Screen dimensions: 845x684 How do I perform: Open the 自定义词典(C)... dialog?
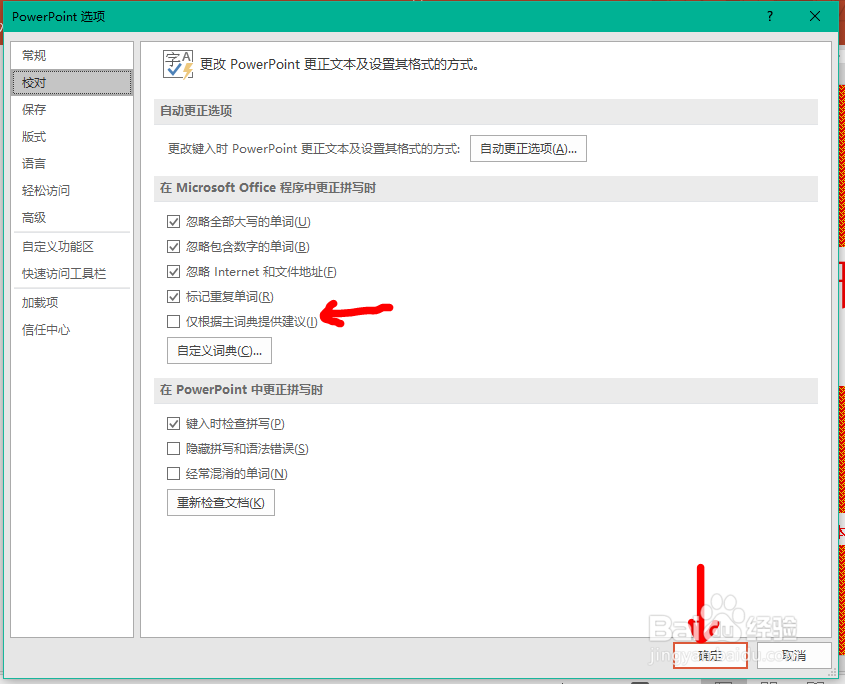point(219,351)
